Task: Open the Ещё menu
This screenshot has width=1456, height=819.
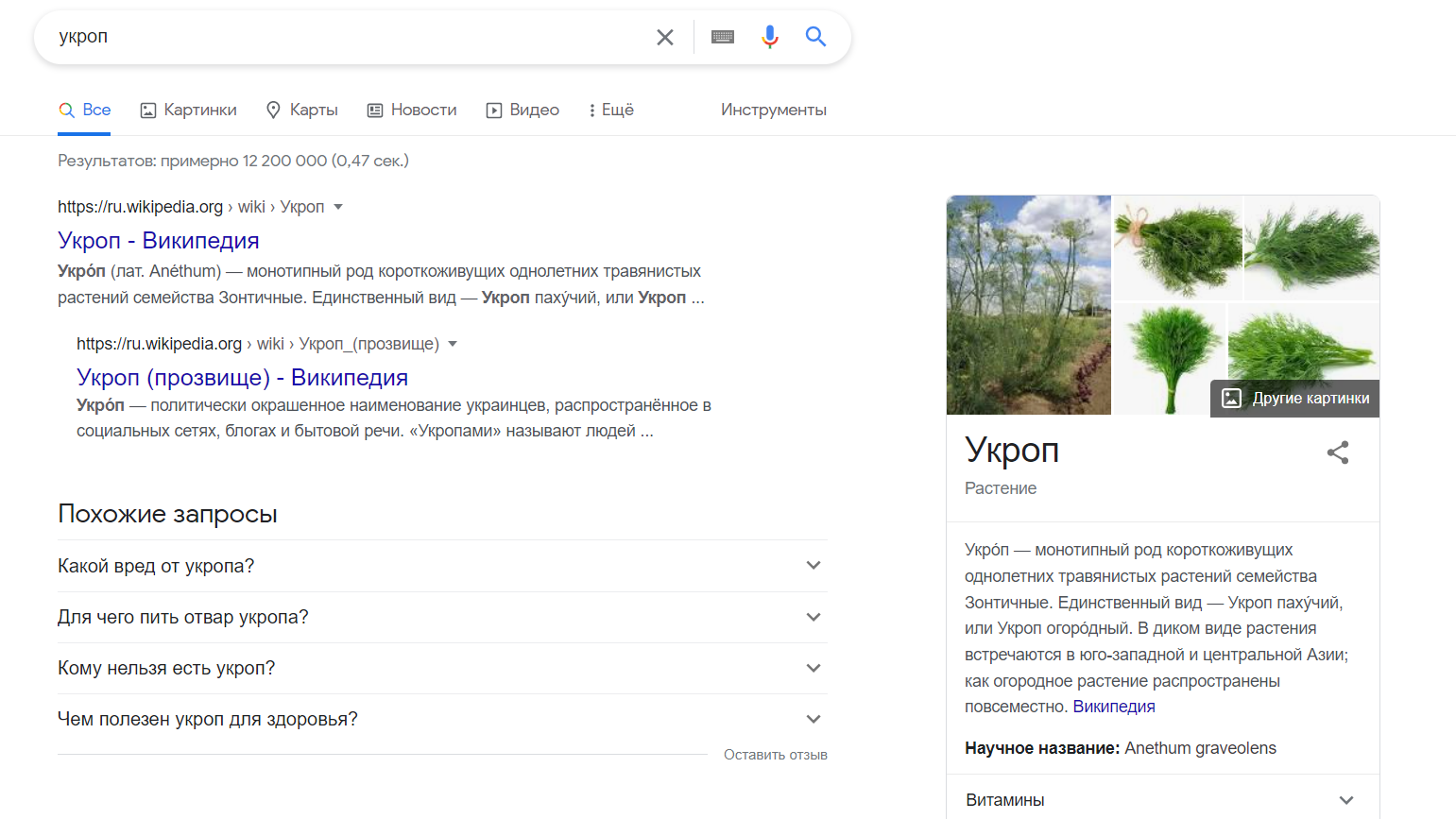Action: (x=611, y=111)
